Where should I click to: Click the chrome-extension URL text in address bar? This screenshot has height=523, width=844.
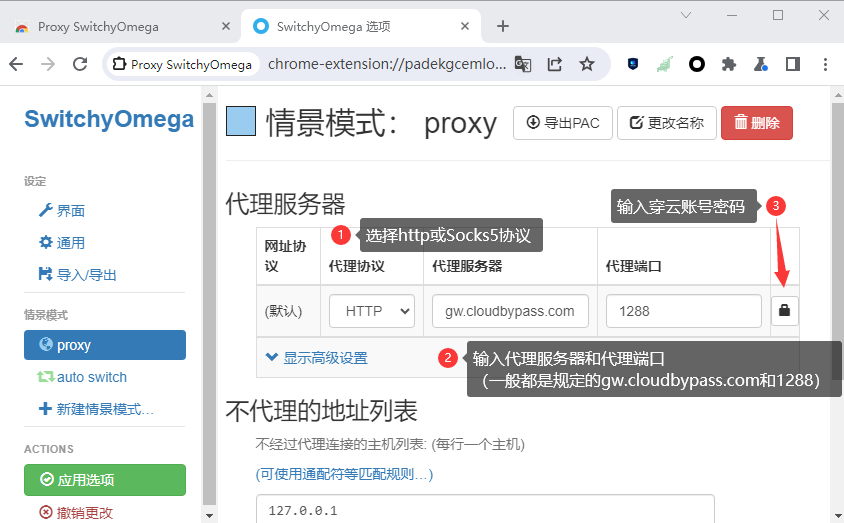(387, 65)
